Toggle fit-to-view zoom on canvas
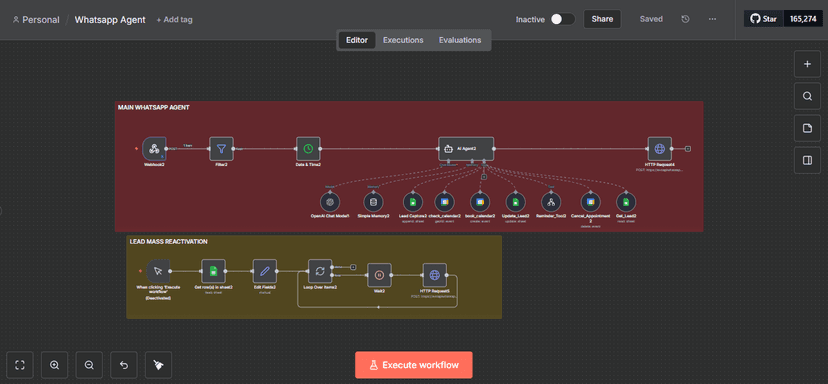 [x=20, y=365]
